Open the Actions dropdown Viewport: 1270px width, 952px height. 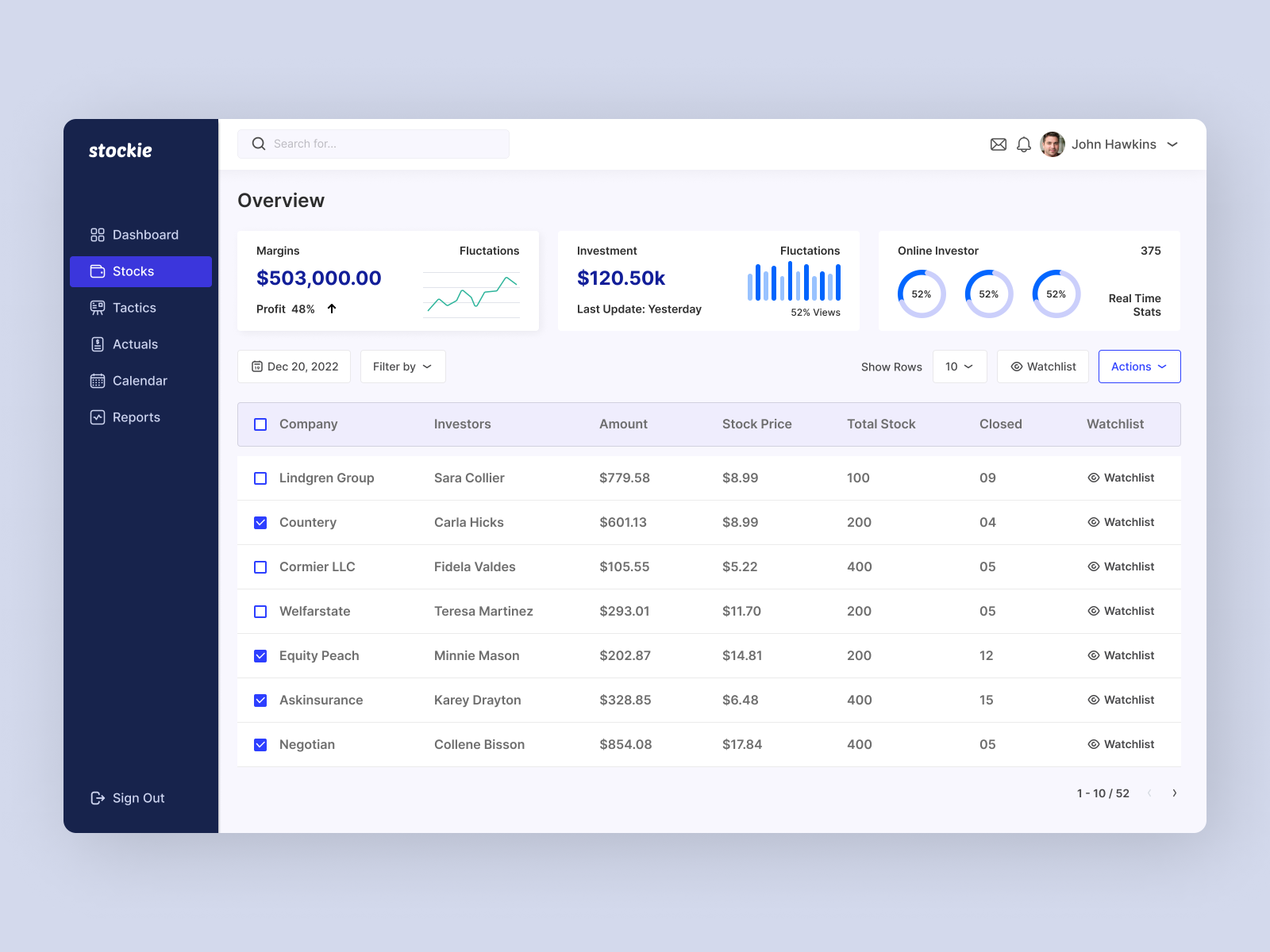coord(1139,367)
